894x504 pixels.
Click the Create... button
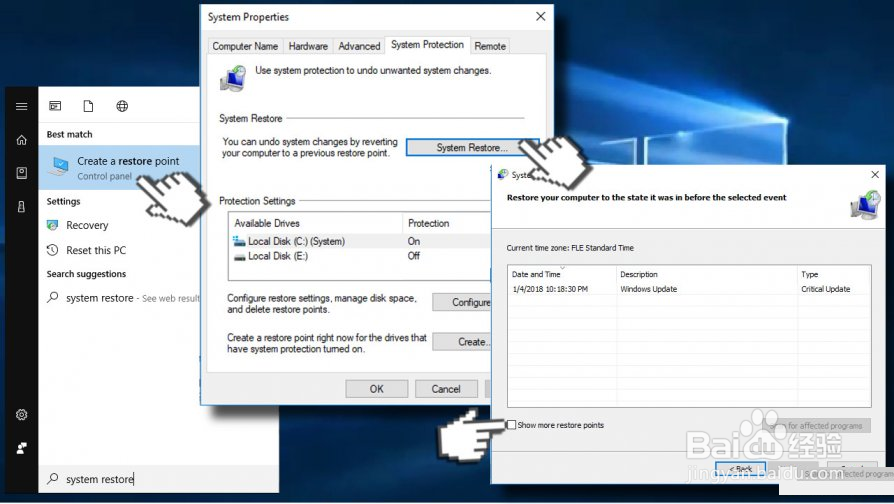pos(462,342)
